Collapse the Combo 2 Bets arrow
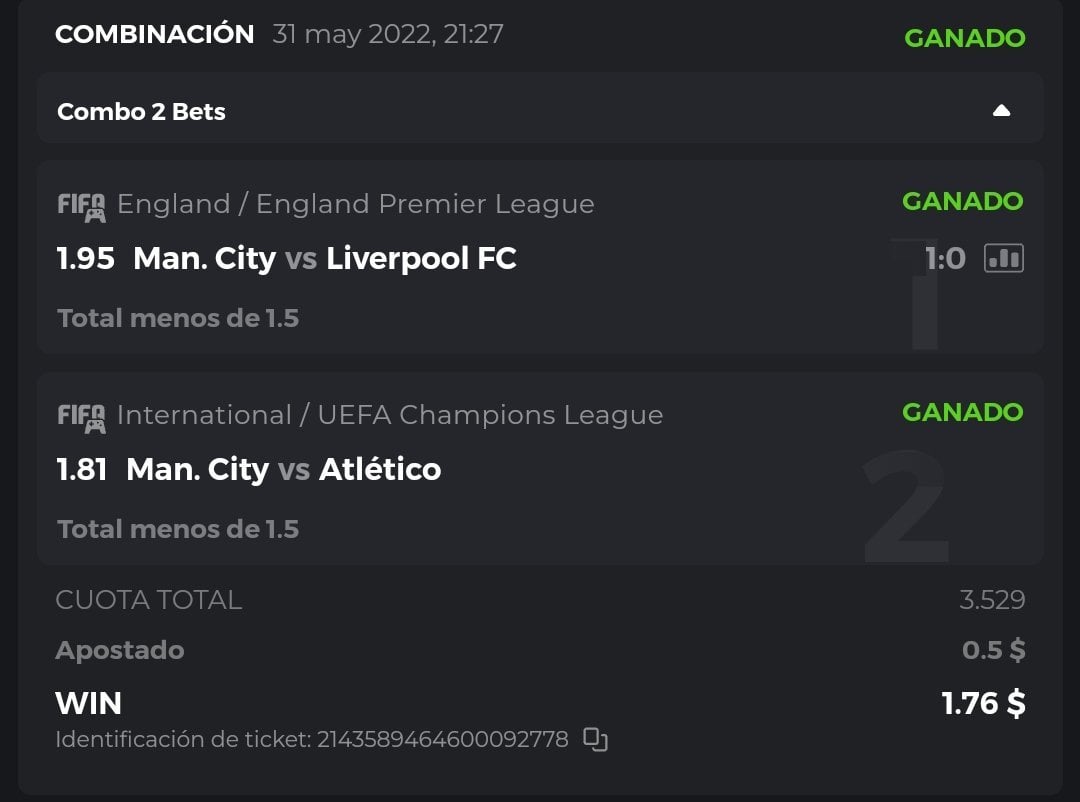 pos(1001,111)
